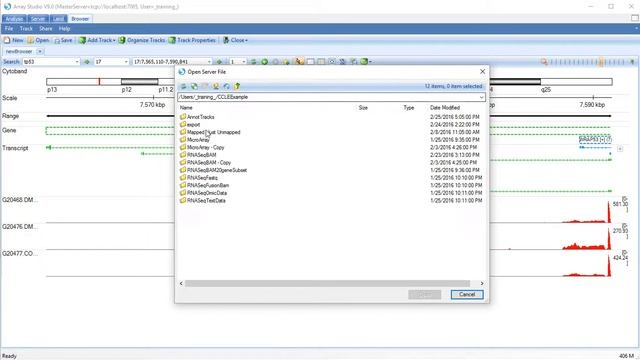Click green go arrow after search field
Image resolution: width=640 pixels, height=360 pixels.
87,62
